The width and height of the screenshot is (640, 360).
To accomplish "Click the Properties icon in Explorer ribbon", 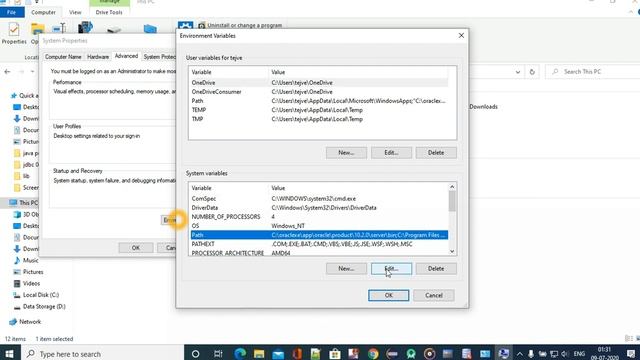I will click(x=13, y=29).
